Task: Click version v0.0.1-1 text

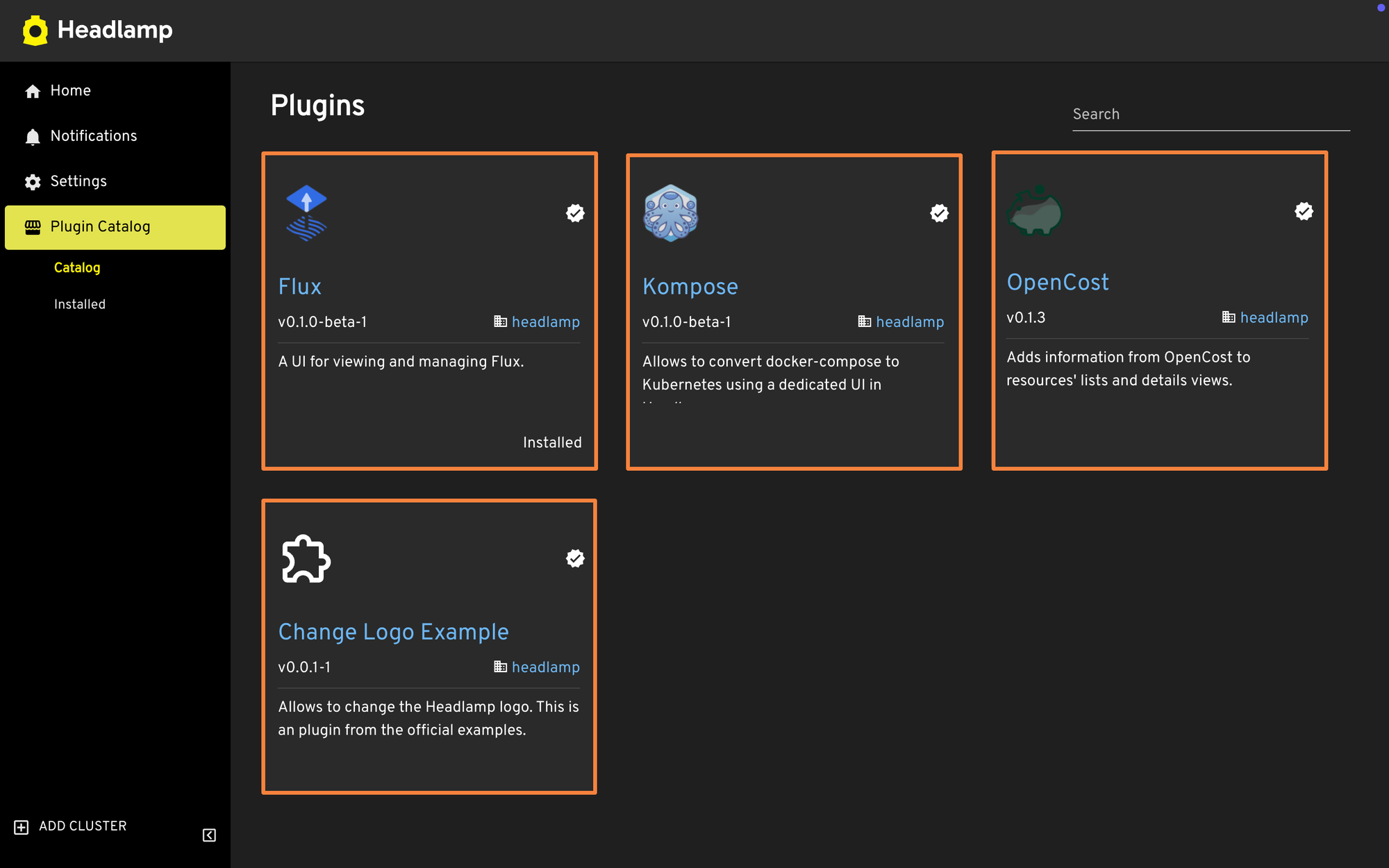Action: 304,667
